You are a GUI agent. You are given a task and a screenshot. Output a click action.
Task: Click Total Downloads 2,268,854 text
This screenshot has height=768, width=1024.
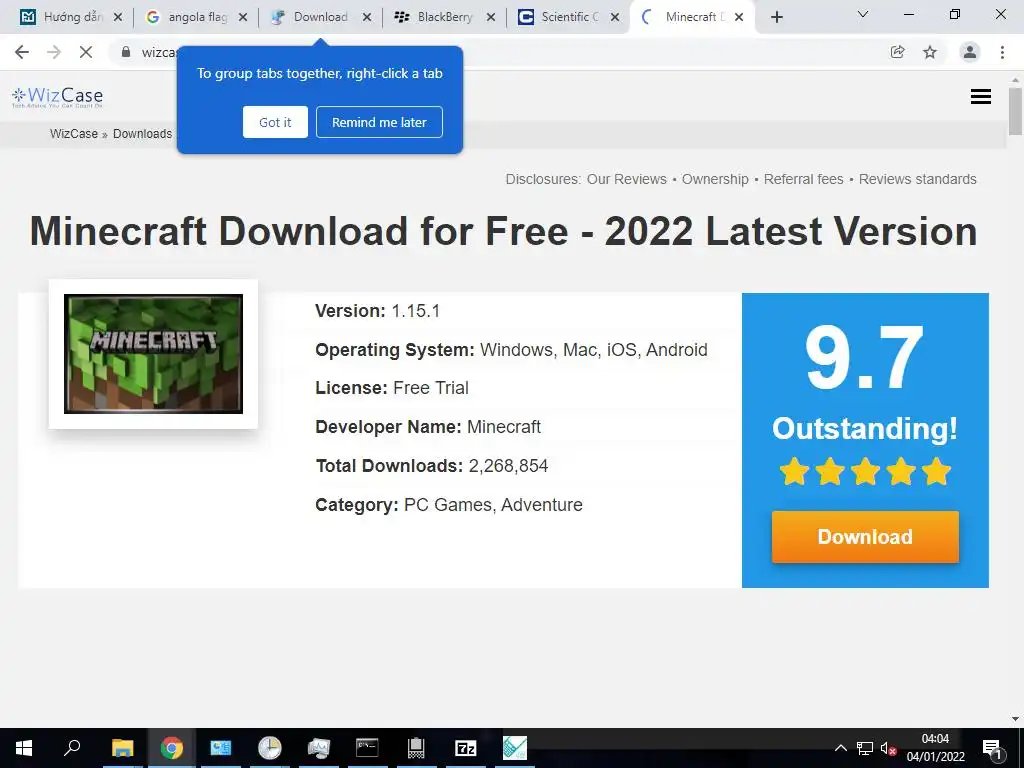(x=432, y=466)
